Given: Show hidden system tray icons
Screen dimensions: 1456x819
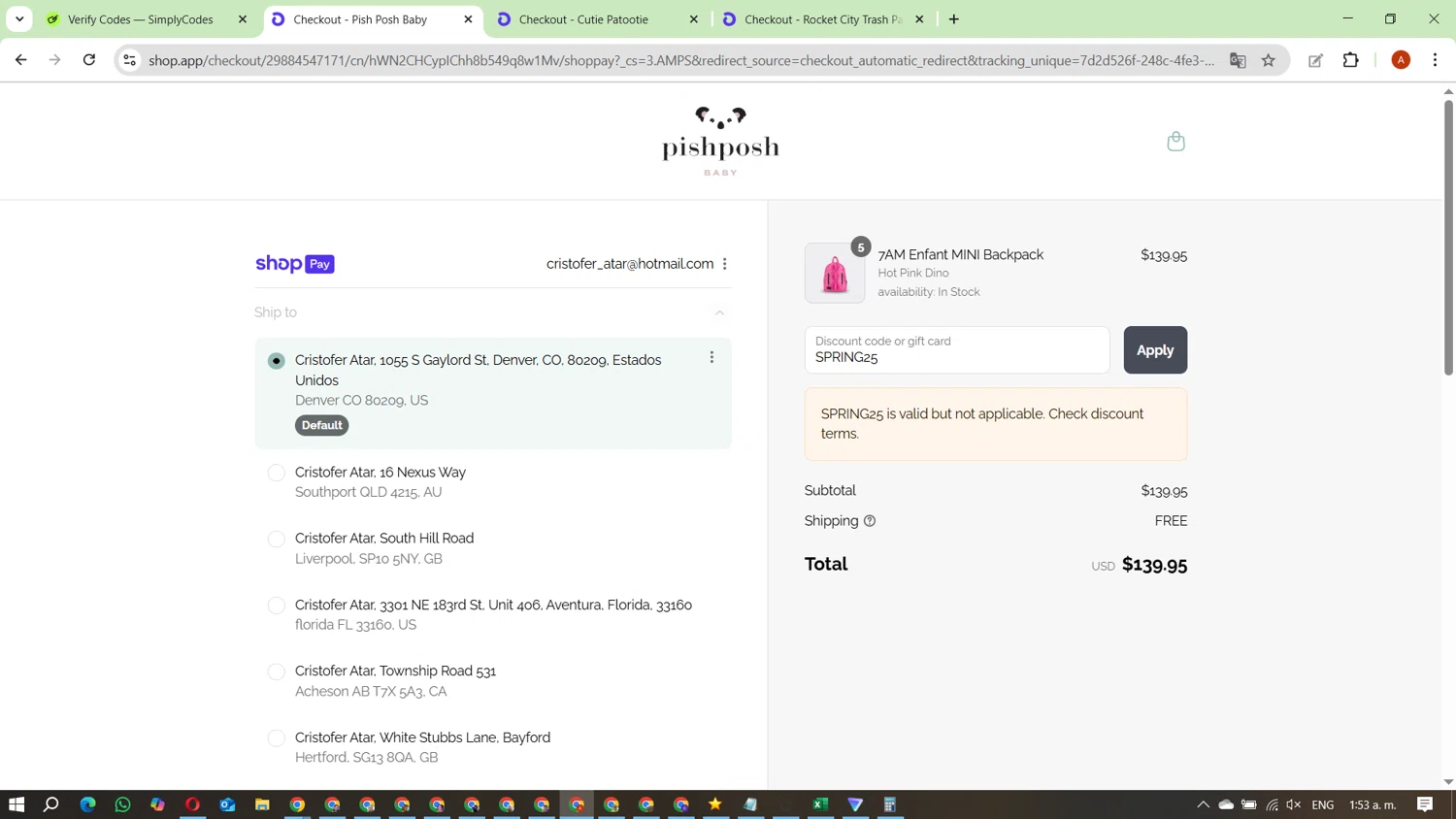Looking at the screenshot, I should [x=1203, y=804].
